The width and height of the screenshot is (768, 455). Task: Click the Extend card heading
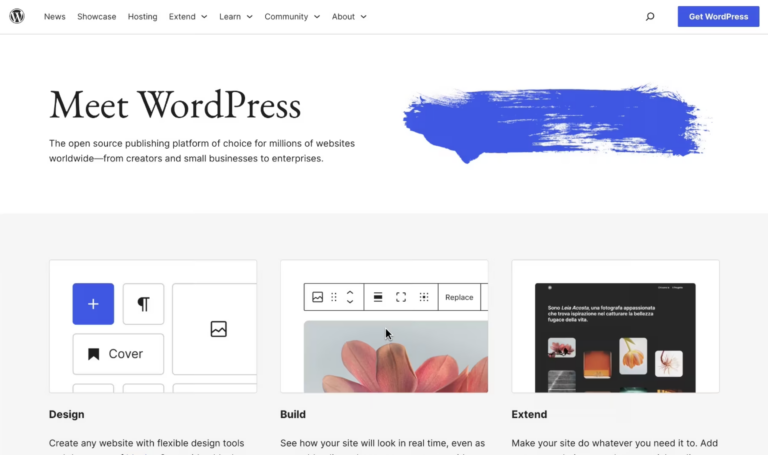coord(529,414)
